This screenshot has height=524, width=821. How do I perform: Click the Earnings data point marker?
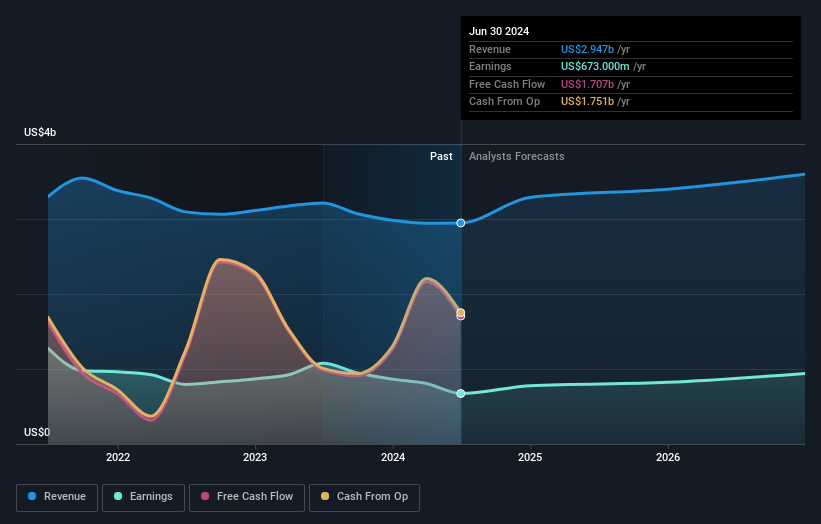pyautogui.click(x=461, y=394)
